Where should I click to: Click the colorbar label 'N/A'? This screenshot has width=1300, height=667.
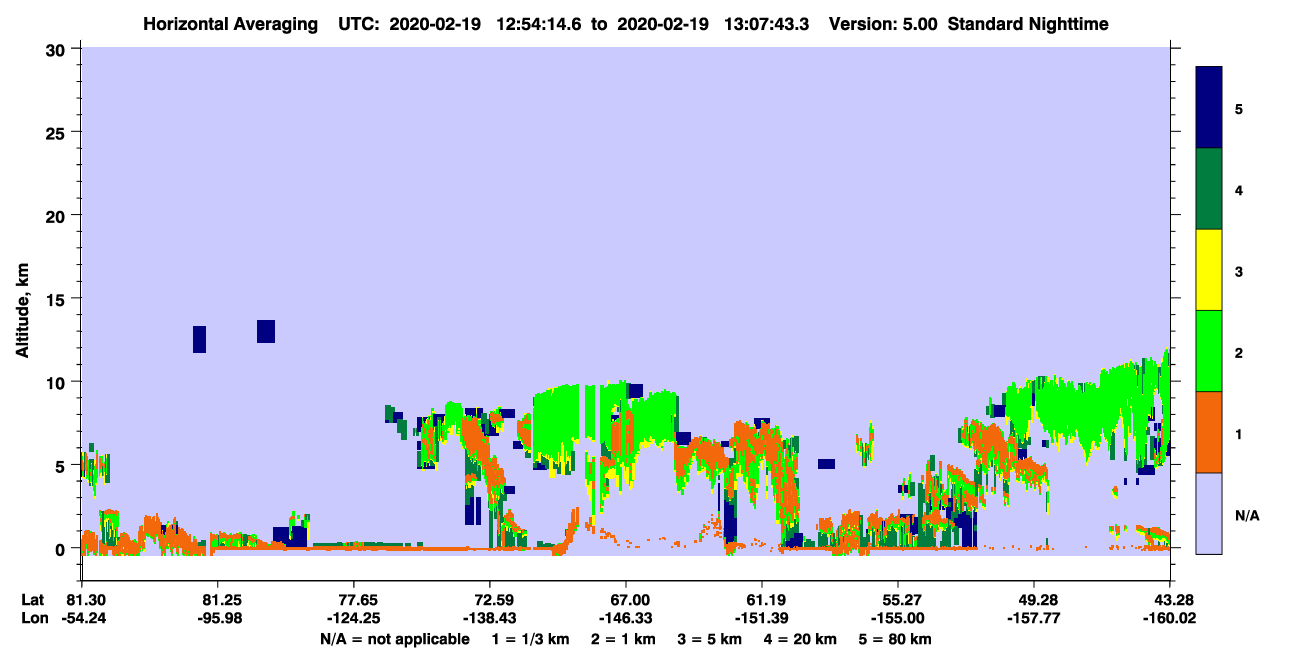[1247, 515]
